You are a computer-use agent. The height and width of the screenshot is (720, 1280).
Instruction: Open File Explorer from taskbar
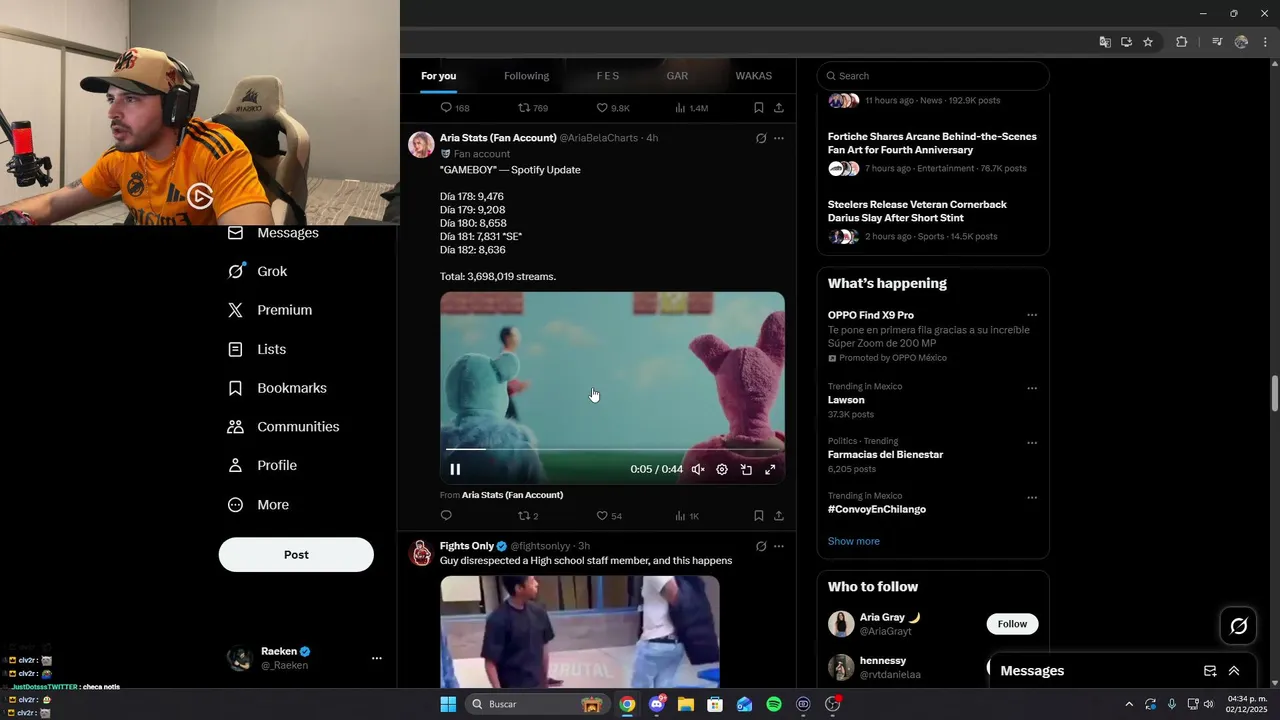point(686,704)
